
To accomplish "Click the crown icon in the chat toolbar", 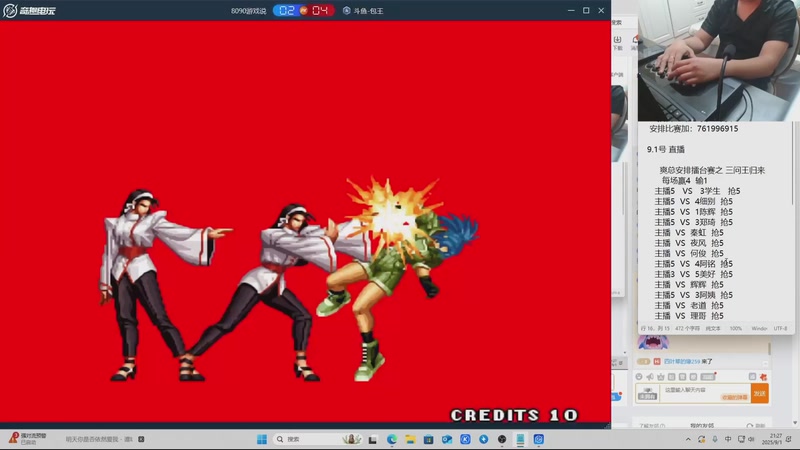I will 661,377.
